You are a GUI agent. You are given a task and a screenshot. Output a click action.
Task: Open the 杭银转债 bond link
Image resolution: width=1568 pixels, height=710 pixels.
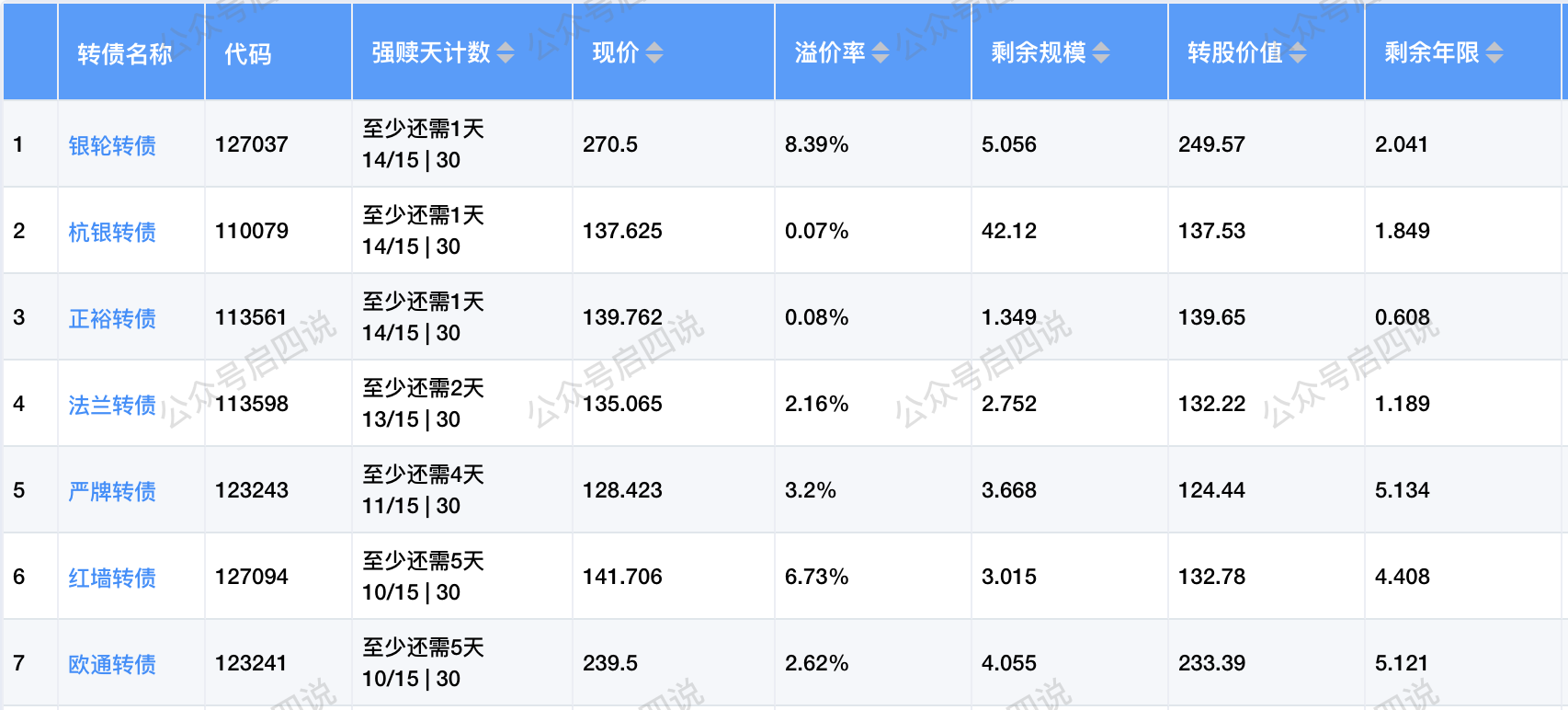tap(112, 232)
